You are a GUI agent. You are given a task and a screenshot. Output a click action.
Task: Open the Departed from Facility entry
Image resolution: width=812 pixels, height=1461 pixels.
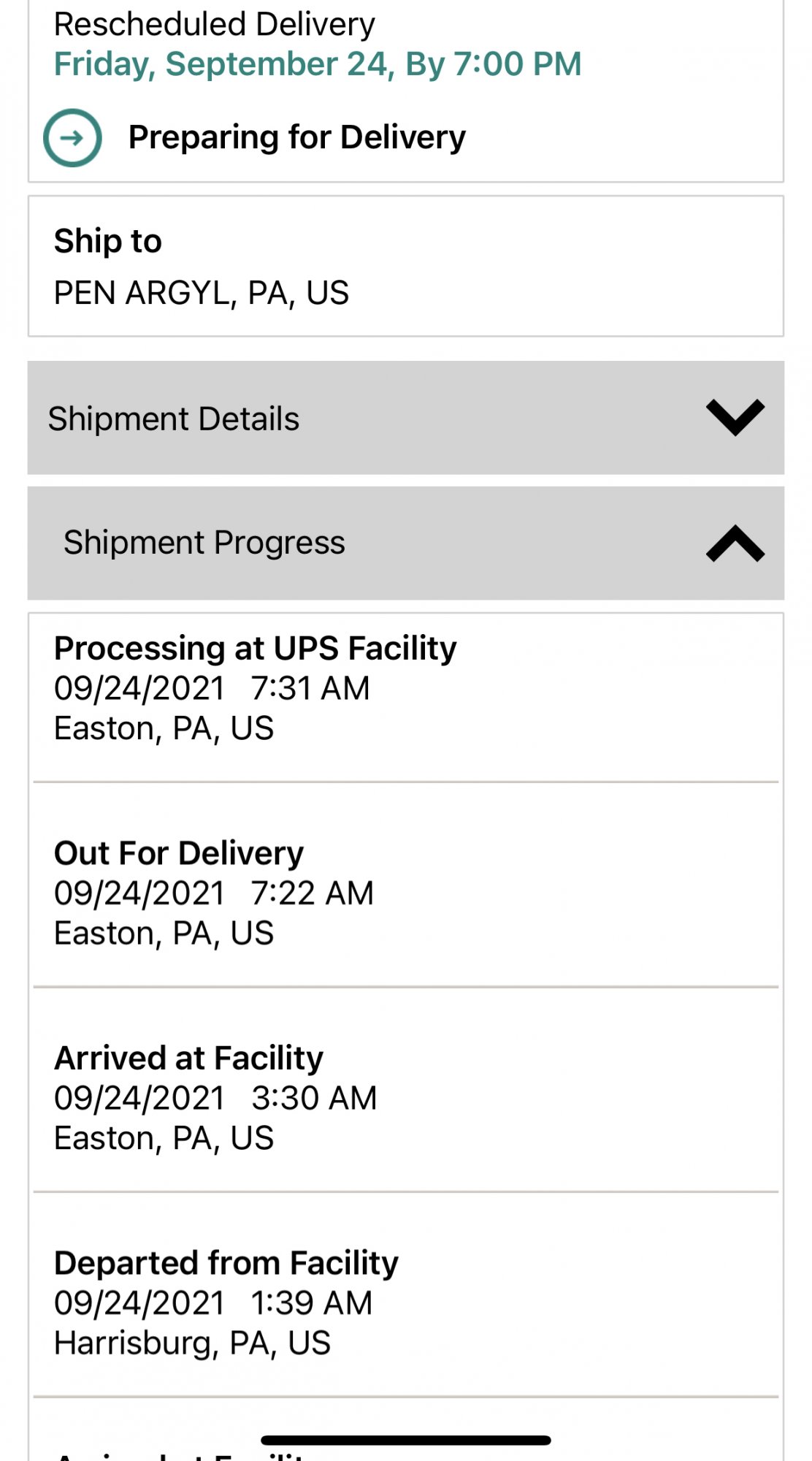(x=226, y=1263)
